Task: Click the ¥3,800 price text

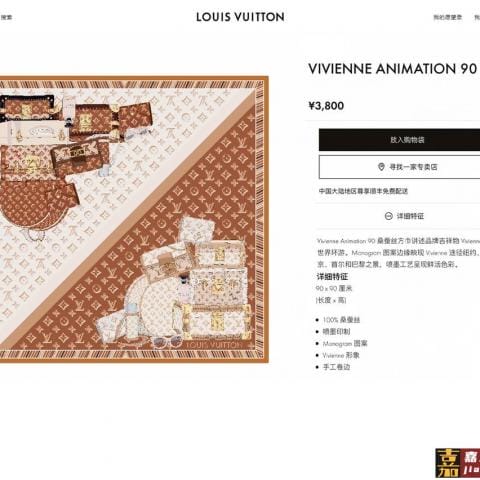Action: (326, 106)
